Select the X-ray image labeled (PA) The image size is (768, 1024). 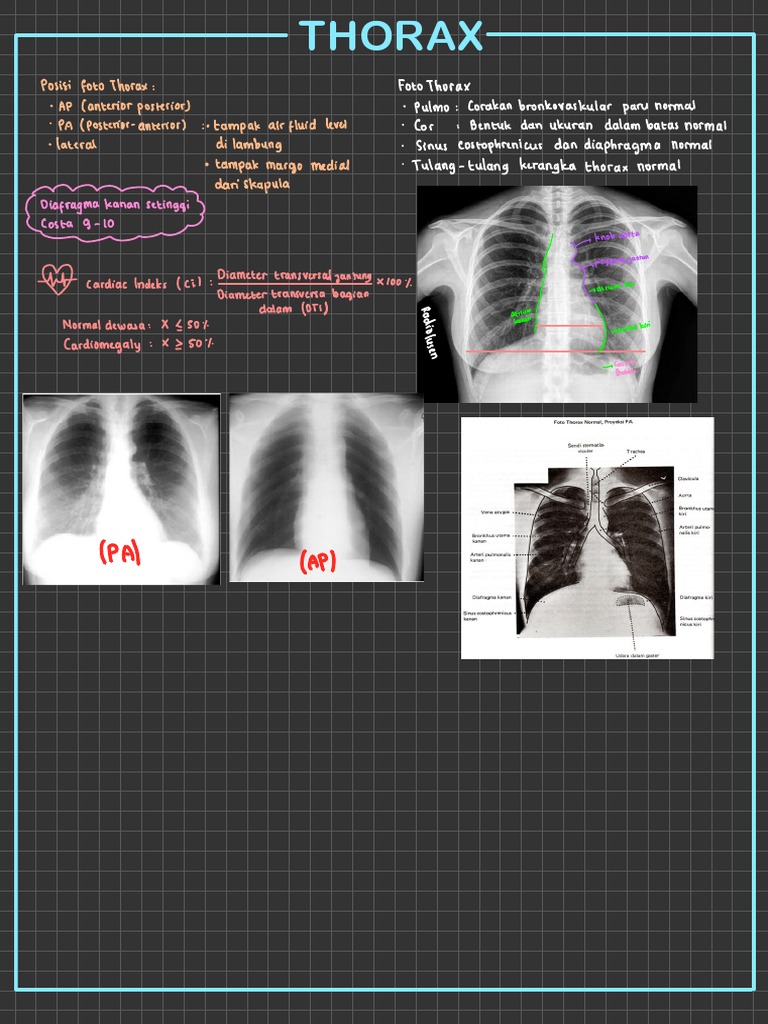coord(121,488)
